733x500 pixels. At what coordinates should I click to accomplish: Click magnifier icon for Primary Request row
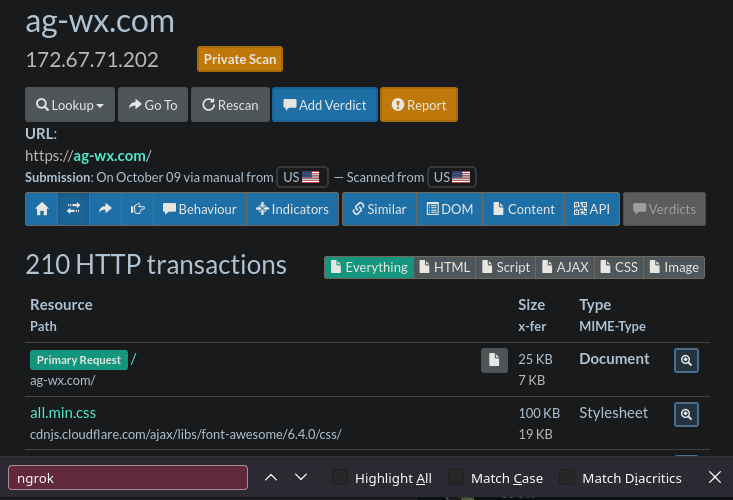686,360
